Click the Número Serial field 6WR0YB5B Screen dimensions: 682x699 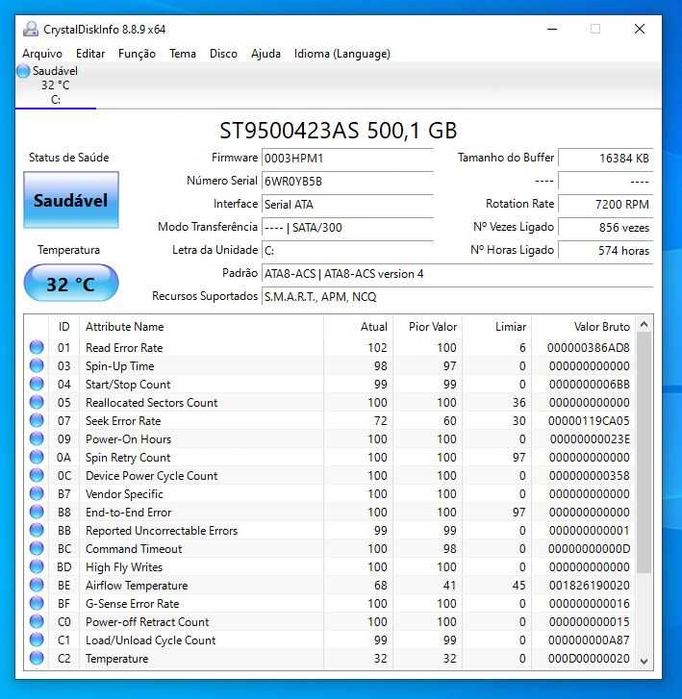click(348, 181)
